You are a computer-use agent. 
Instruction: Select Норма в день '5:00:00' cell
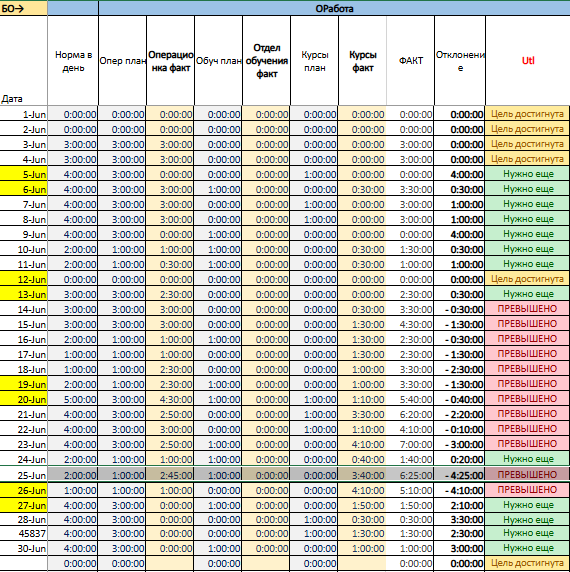point(73,399)
